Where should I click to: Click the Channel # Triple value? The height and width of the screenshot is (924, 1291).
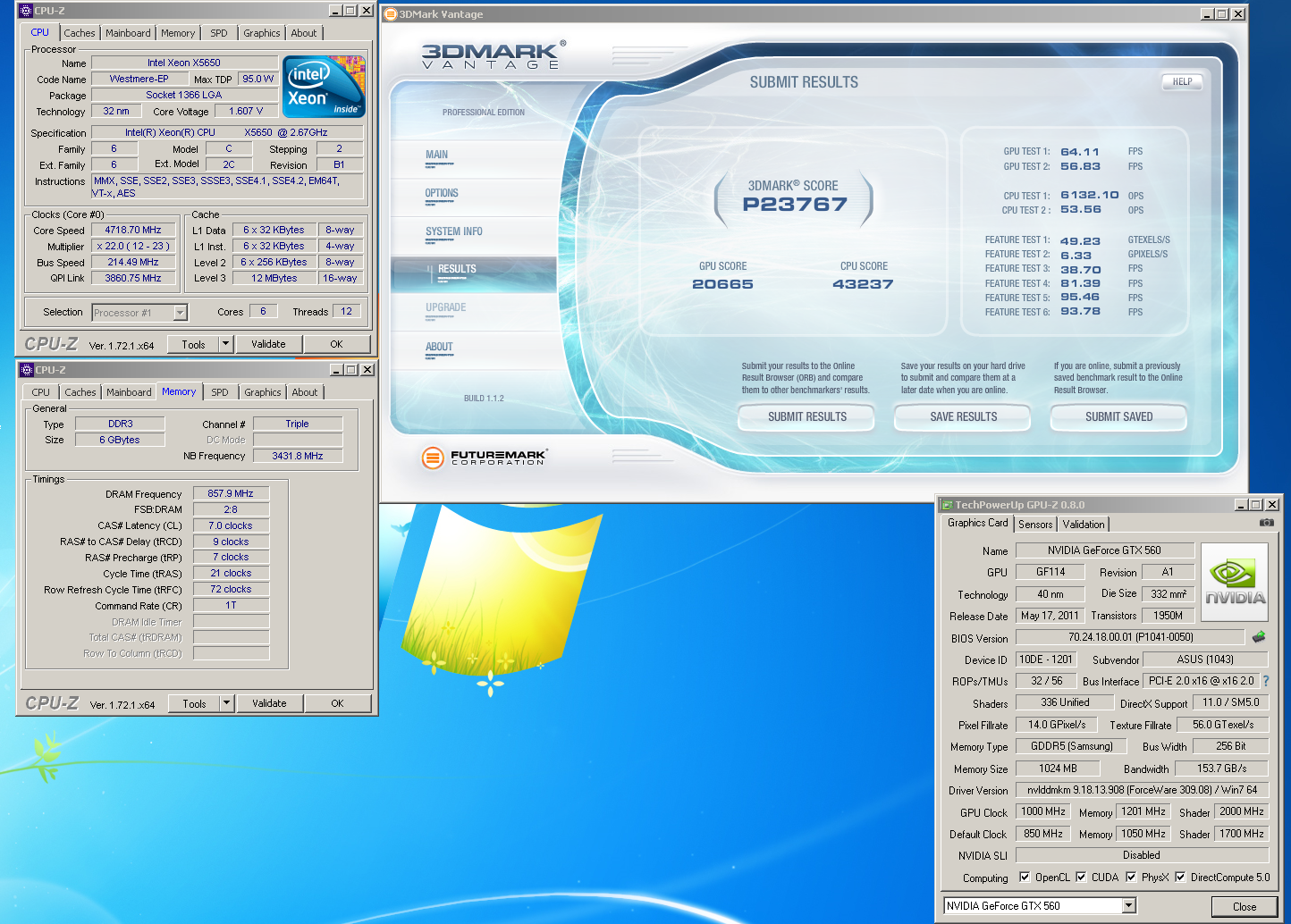point(298,424)
